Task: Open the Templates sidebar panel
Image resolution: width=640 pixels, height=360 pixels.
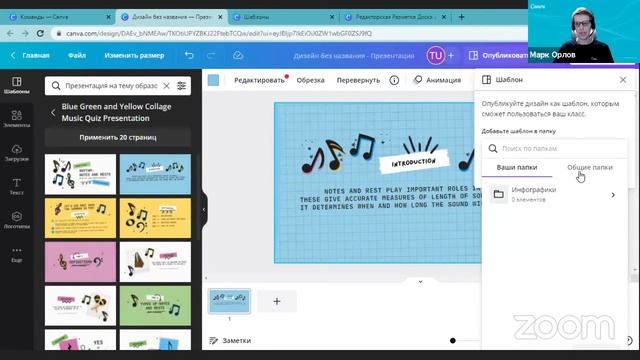Action: (x=17, y=85)
